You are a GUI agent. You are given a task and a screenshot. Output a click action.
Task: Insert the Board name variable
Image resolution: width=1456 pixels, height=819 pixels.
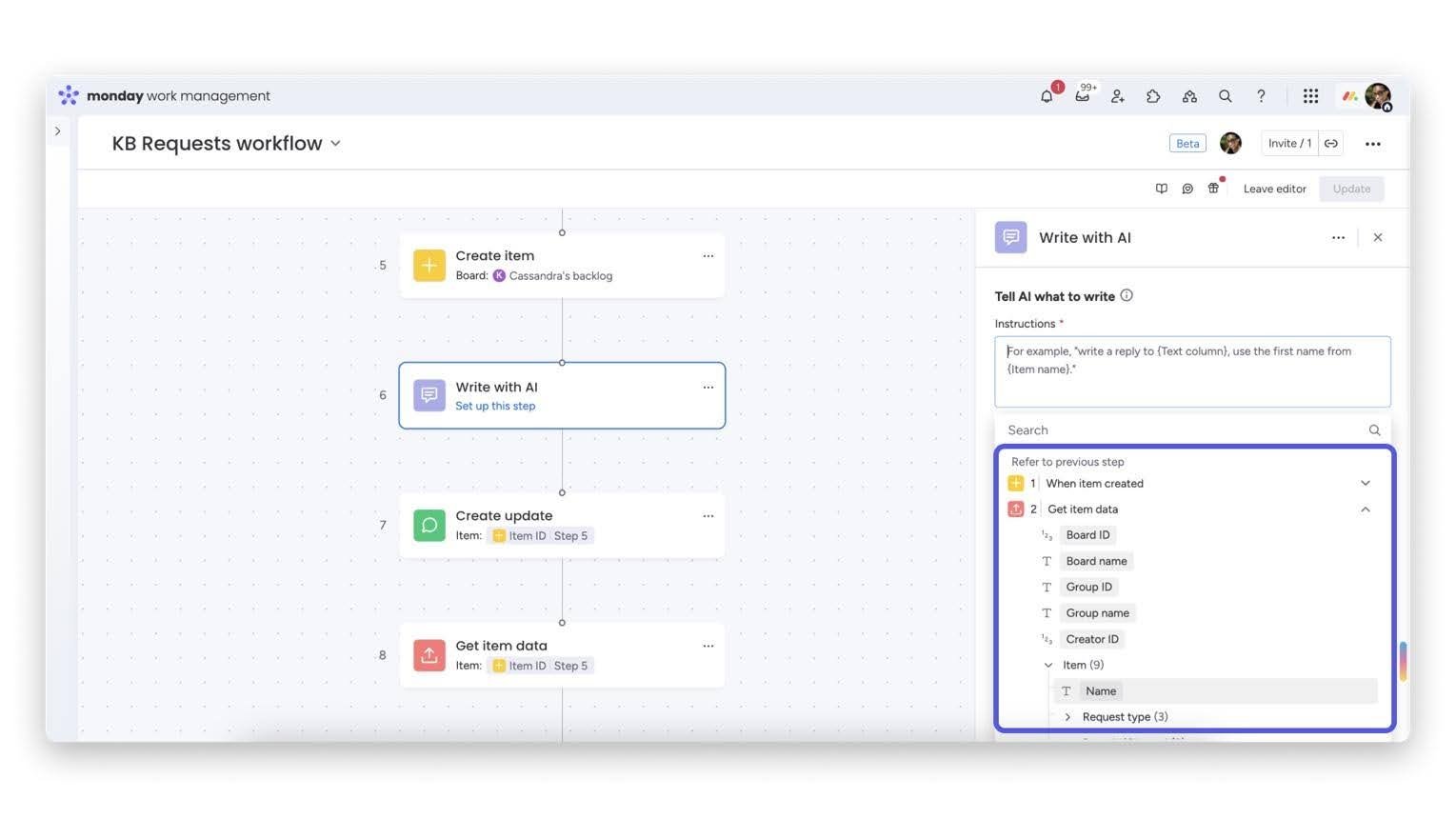pos(1096,562)
